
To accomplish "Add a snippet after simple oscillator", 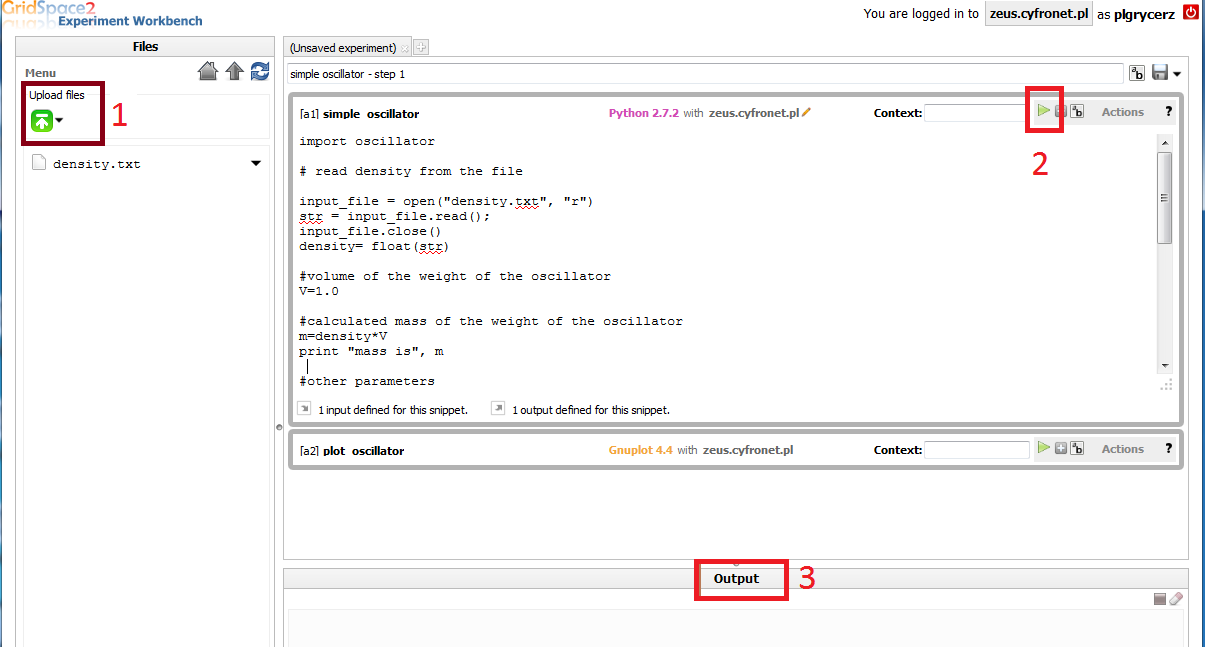I will [1061, 112].
